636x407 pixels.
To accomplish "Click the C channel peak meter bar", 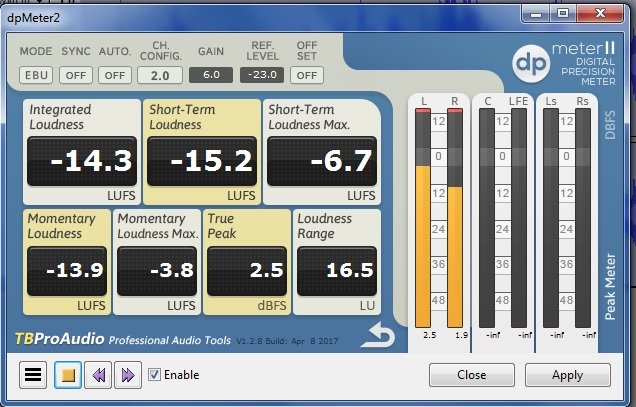I will 487,218.
